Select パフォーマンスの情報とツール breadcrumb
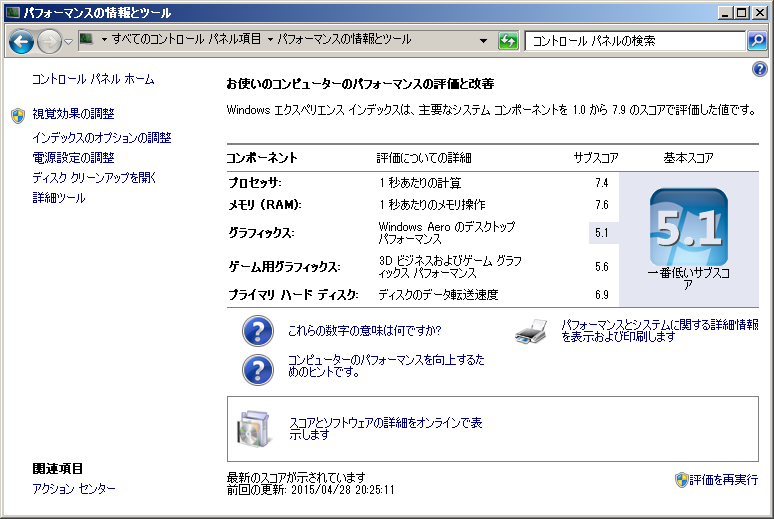The width and height of the screenshot is (774, 519). pyautogui.click(x=344, y=39)
